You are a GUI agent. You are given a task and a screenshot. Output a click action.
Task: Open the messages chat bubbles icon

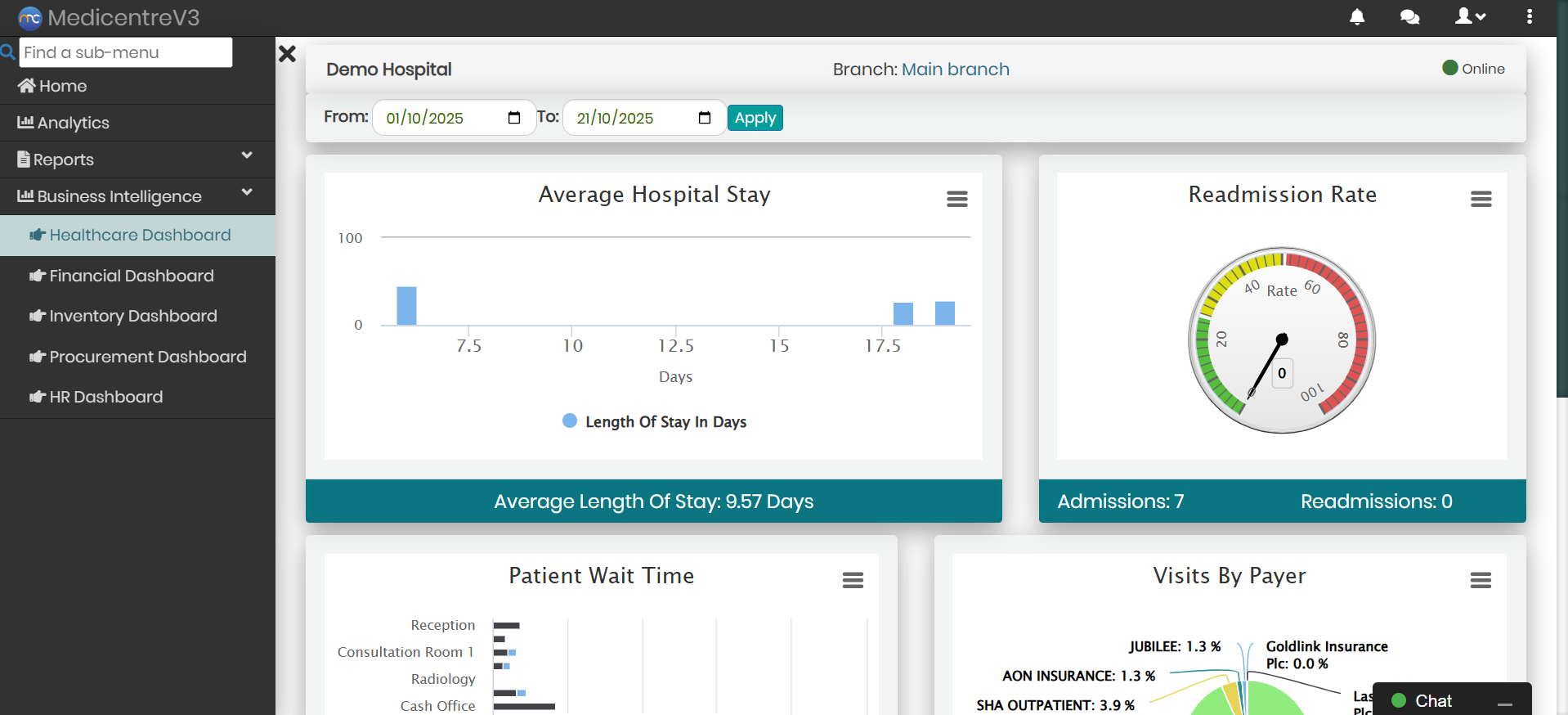(1409, 17)
